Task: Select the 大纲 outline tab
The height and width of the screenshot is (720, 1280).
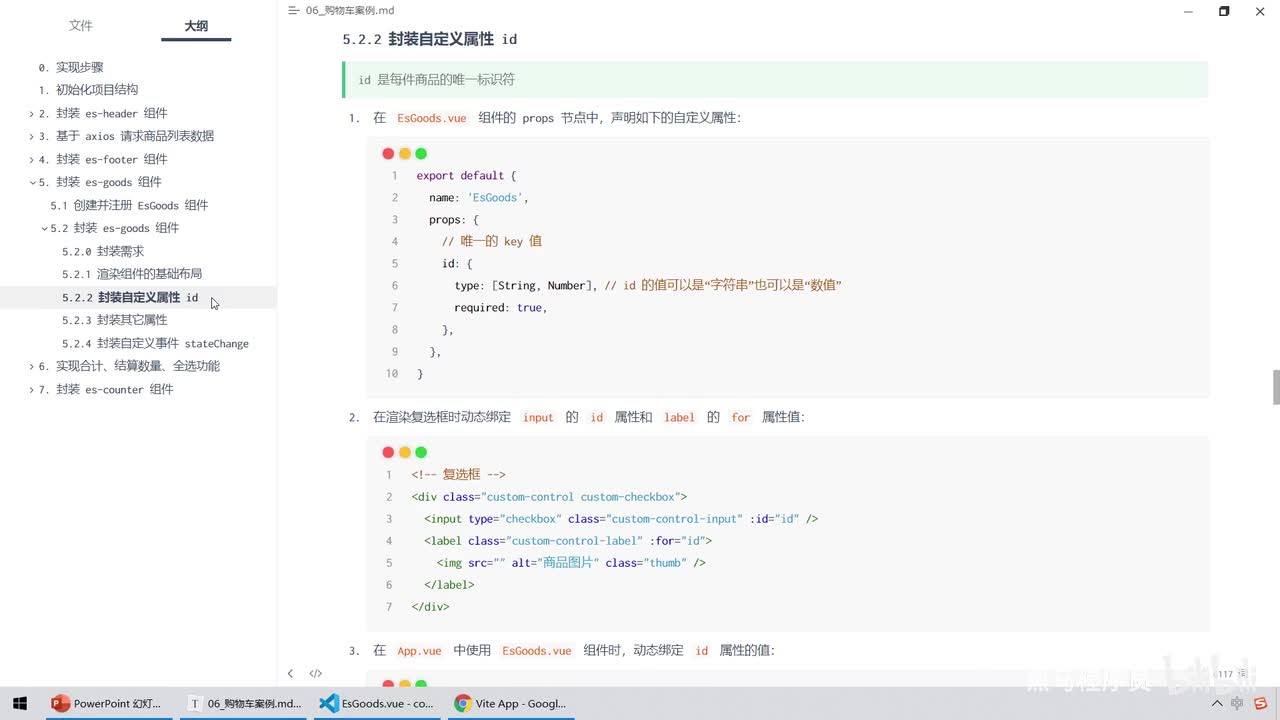Action: (x=196, y=26)
